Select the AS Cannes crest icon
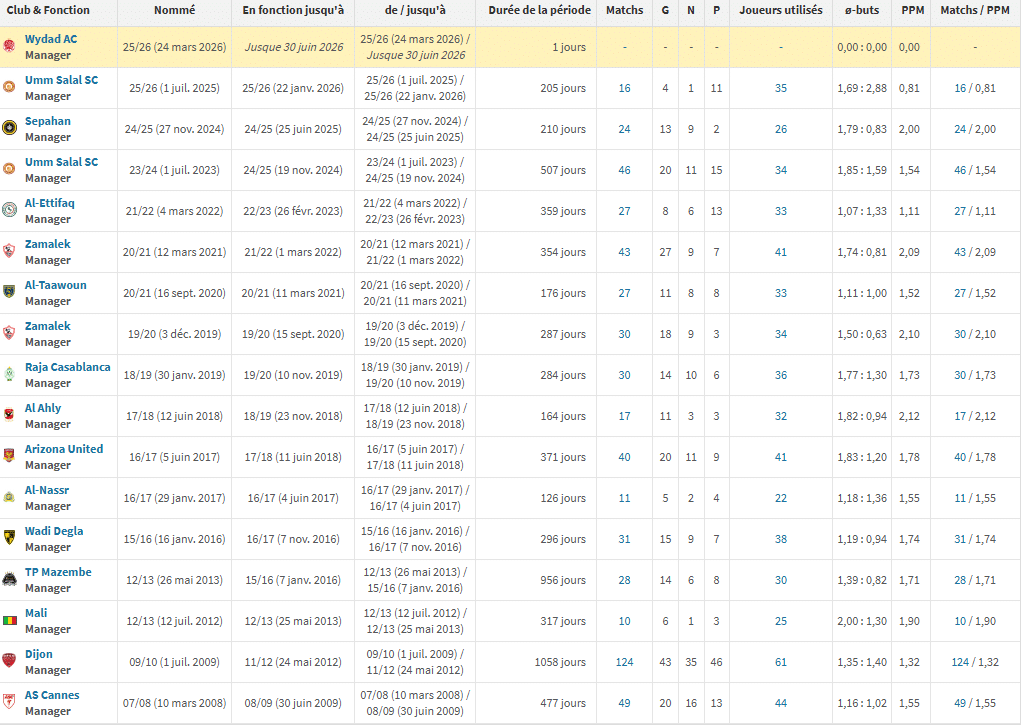1021x725 pixels. (9, 702)
